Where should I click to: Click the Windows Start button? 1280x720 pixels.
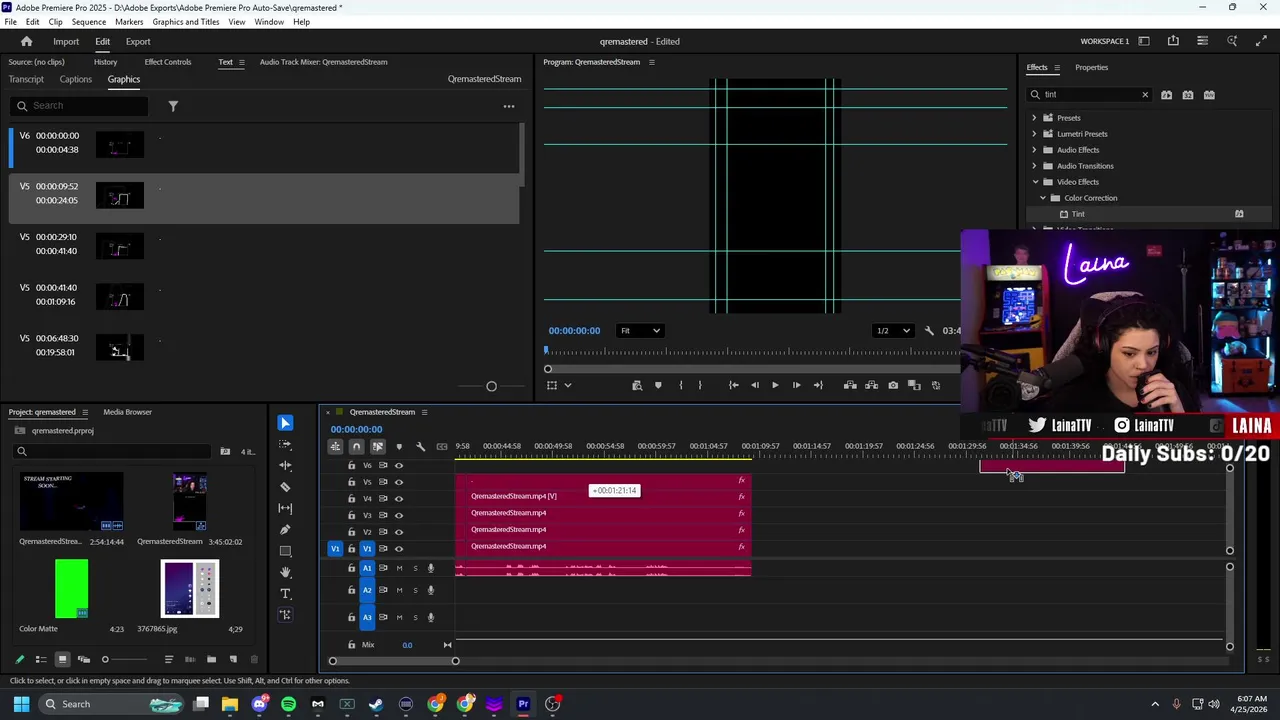[21, 704]
